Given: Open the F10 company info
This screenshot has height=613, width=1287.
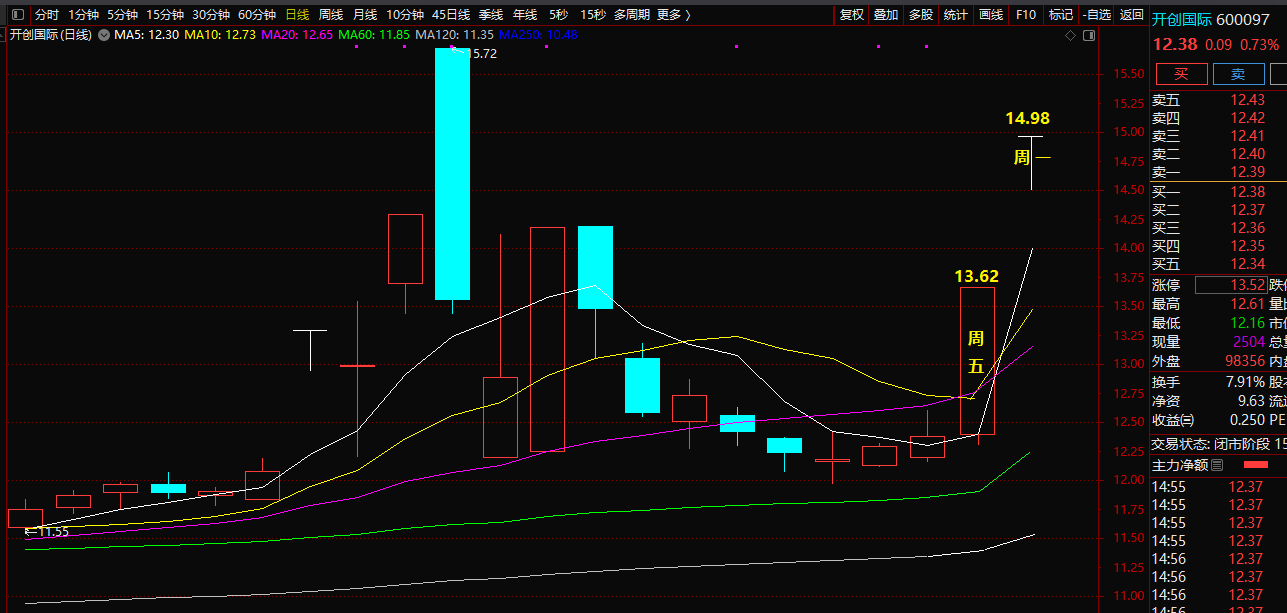Looking at the screenshot, I should (1026, 15).
